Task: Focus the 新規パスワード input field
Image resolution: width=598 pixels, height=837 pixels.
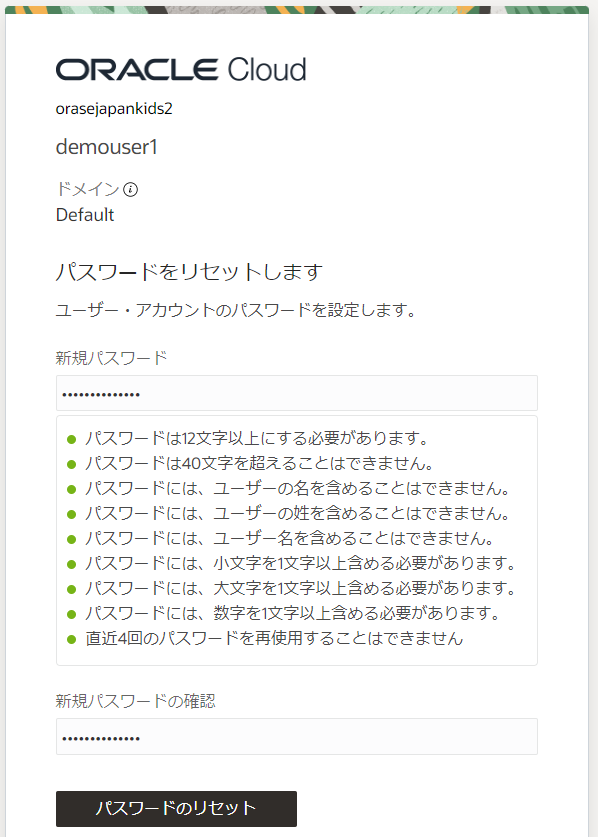Action: click(x=297, y=393)
